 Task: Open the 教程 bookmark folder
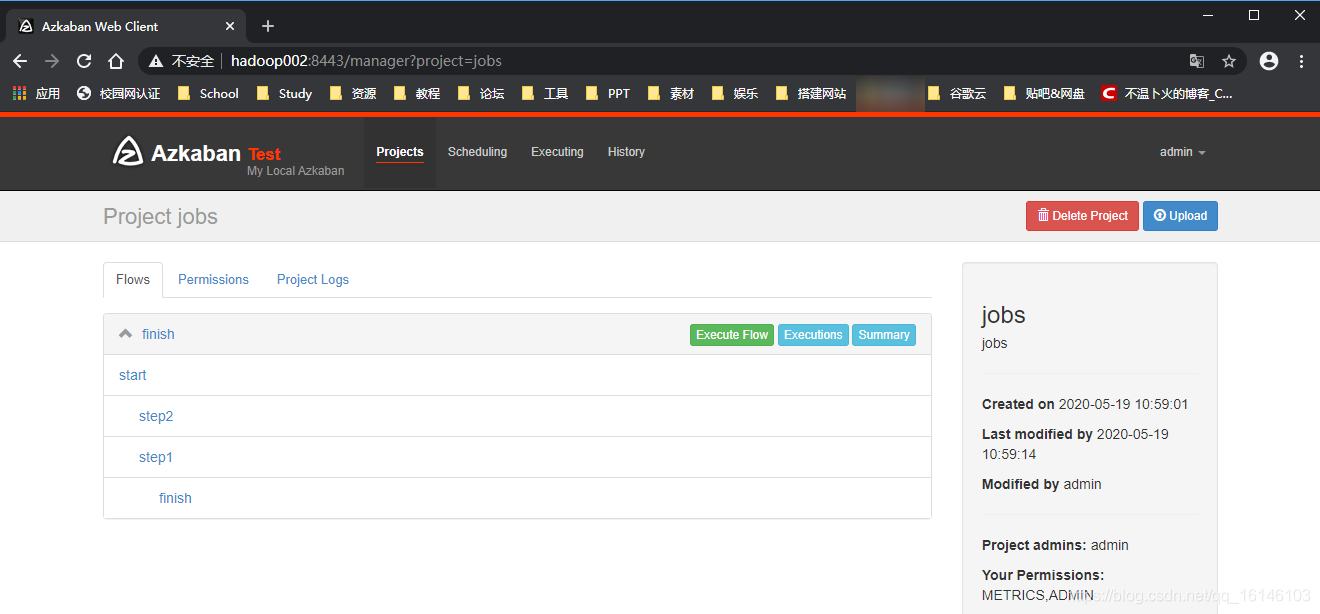pyautogui.click(x=417, y=93)
